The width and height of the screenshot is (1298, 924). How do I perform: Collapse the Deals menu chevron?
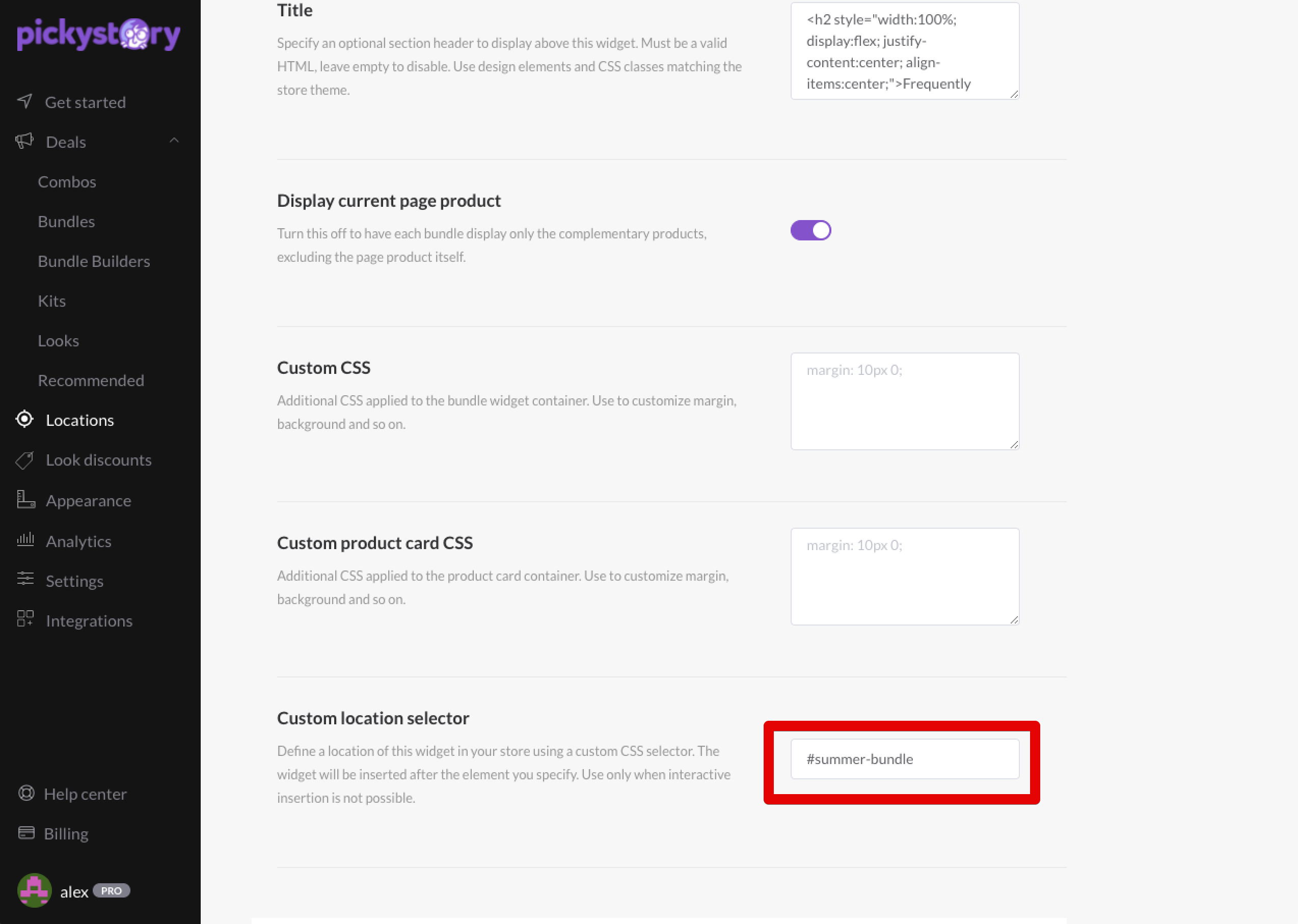174,141
